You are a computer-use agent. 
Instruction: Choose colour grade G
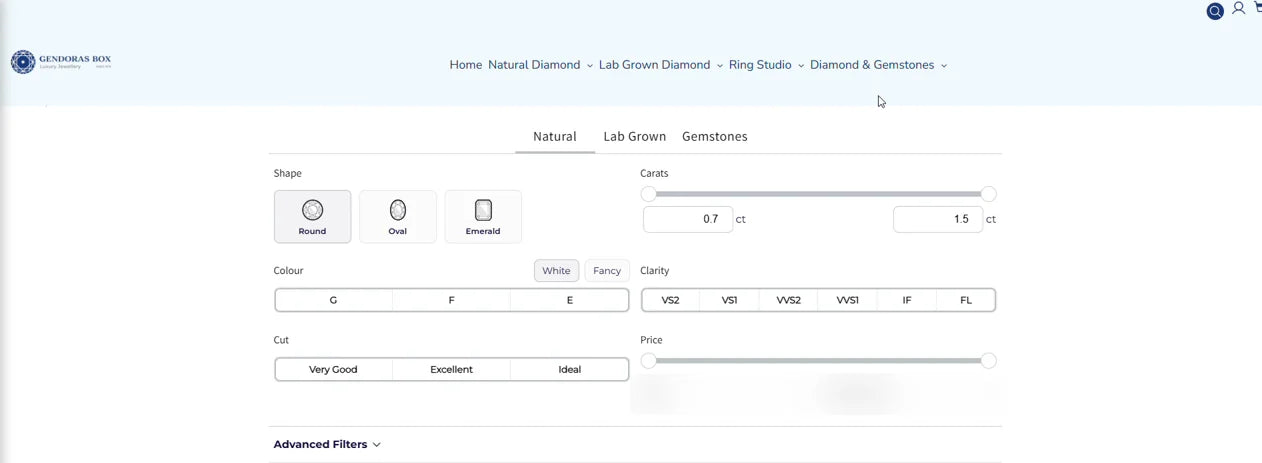(x=334, y=300)
